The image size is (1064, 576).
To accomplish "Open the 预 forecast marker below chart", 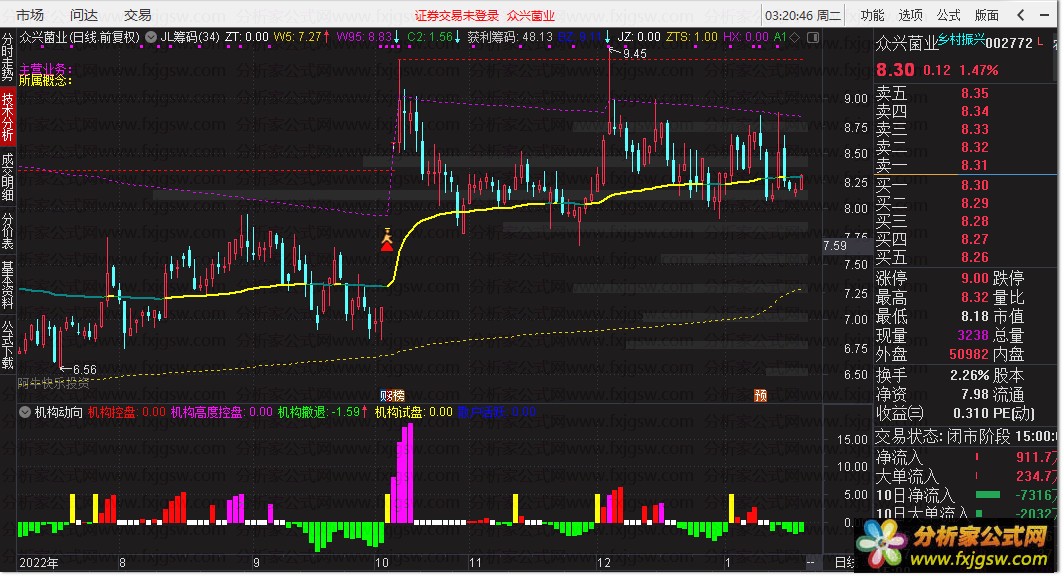I will tap(761, 396).
